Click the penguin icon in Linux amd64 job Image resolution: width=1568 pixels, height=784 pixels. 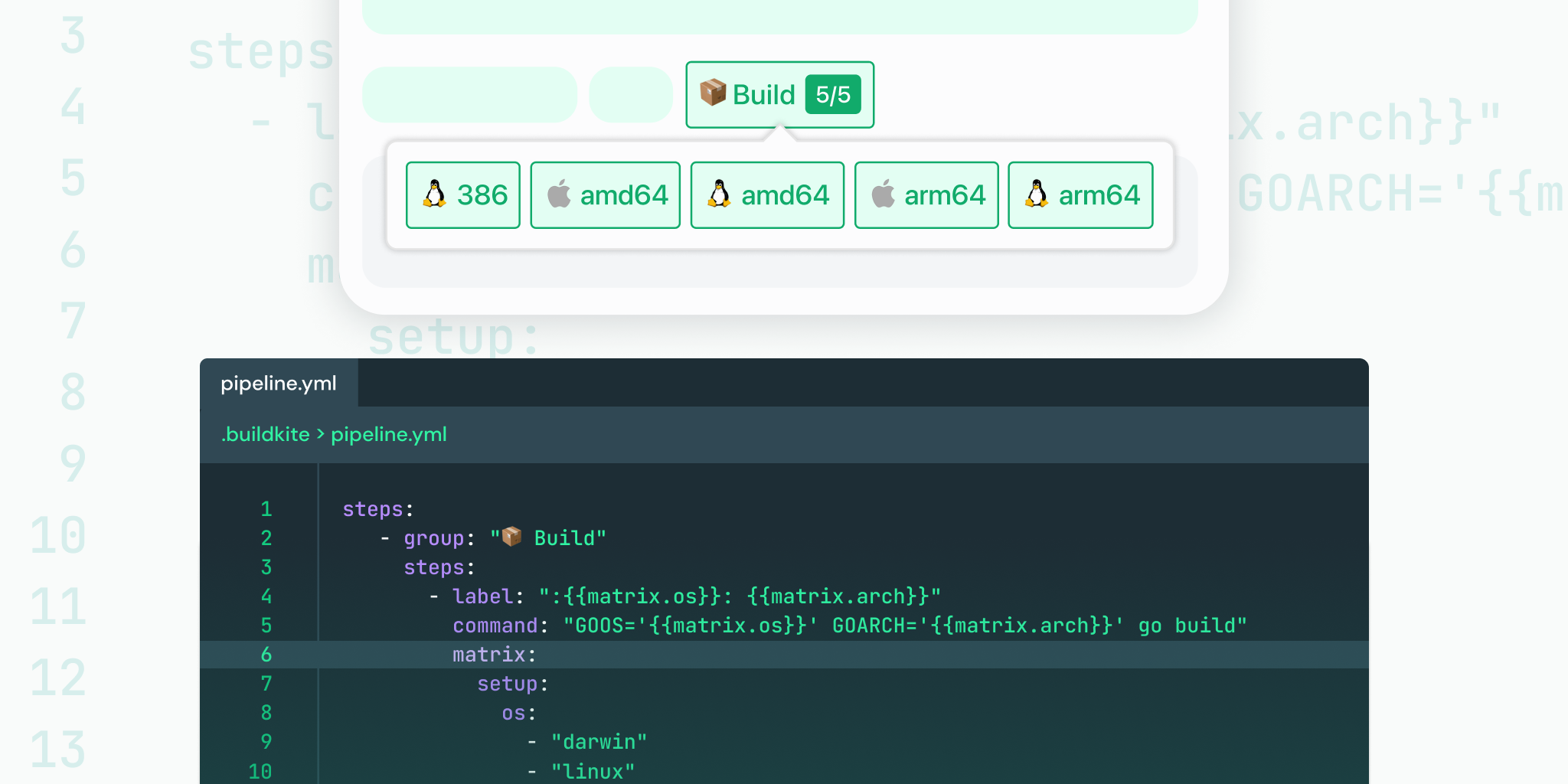click(x=719, y=194)
